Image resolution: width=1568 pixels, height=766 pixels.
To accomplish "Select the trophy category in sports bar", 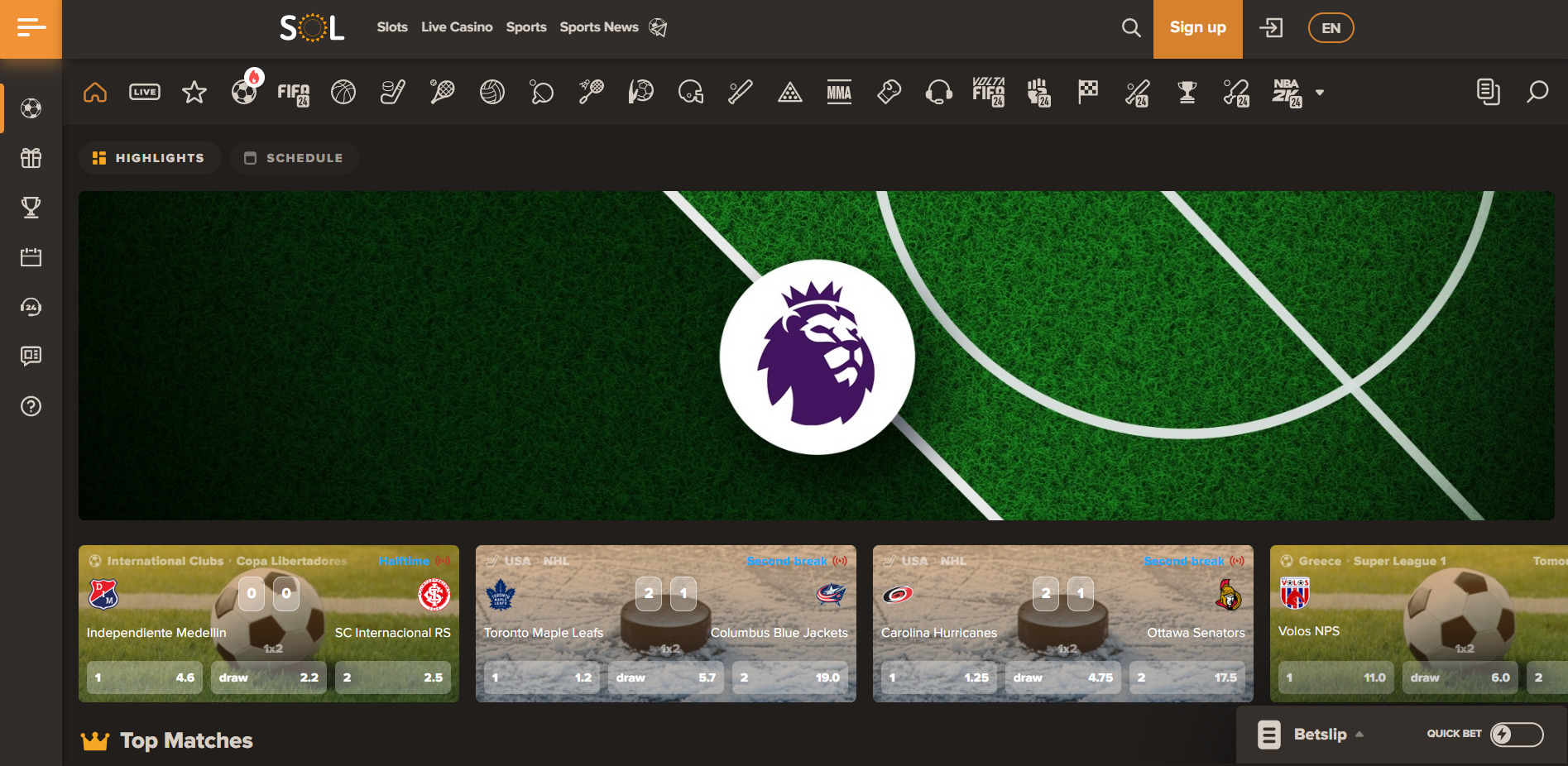I will (x=1187, y=92).
